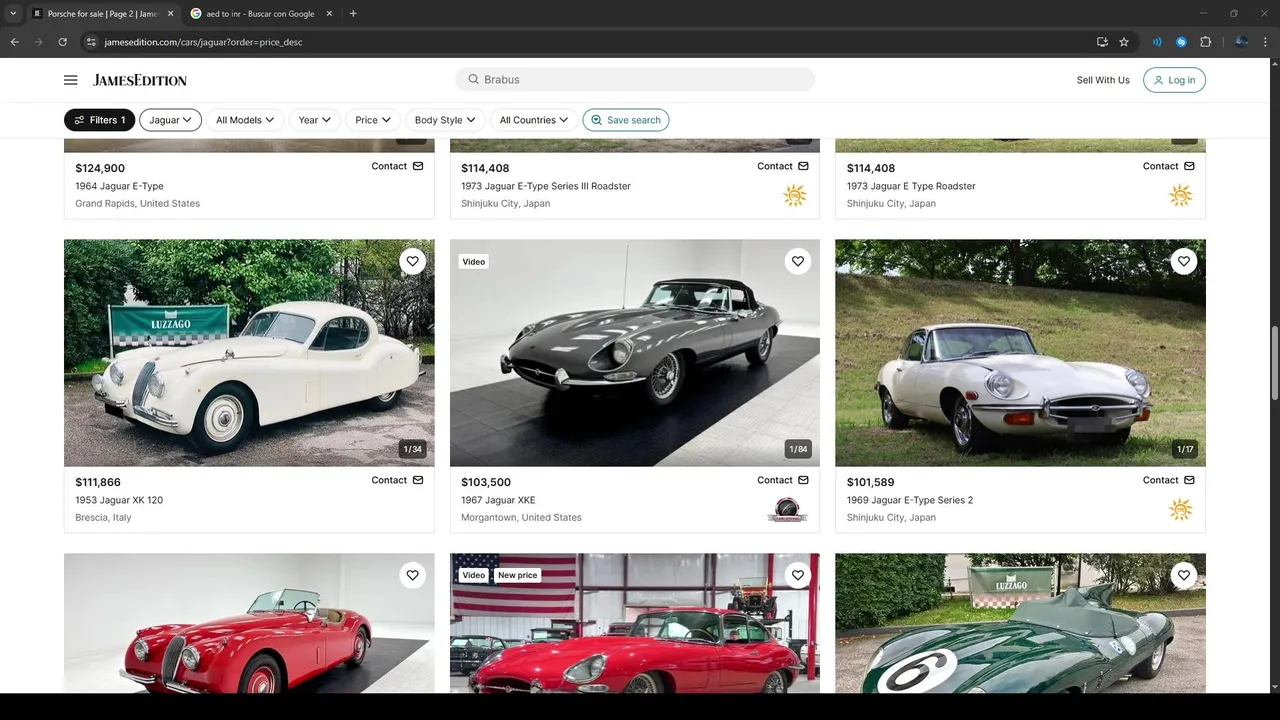The height and width of the screenshot is (720, 1280).
Task: Click the search magnifier icon
Action: click(473, 79)
